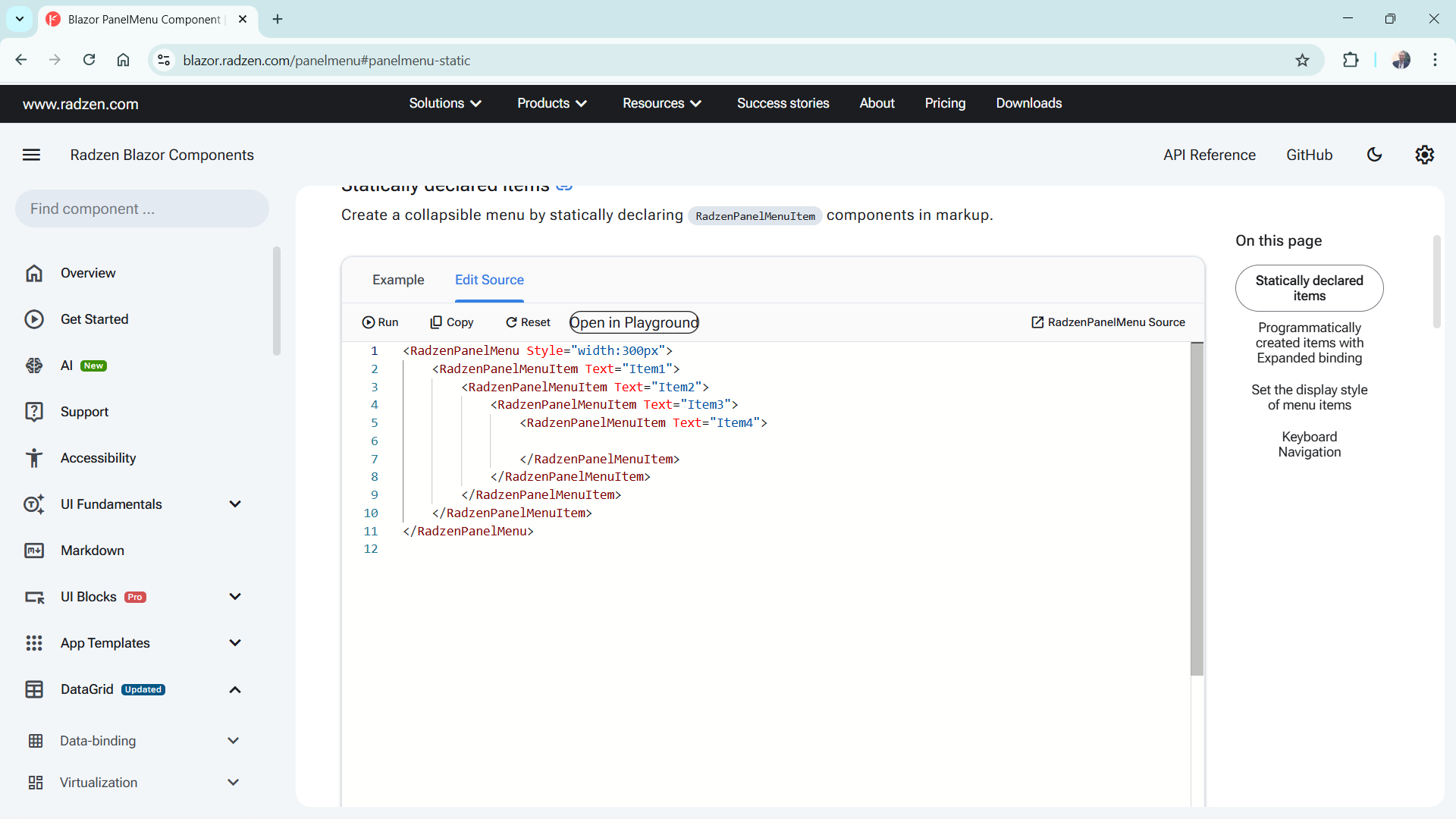Click the heading anchor link icon
1456x819 pixels.
pyautogui.click(x=564, y=187)
